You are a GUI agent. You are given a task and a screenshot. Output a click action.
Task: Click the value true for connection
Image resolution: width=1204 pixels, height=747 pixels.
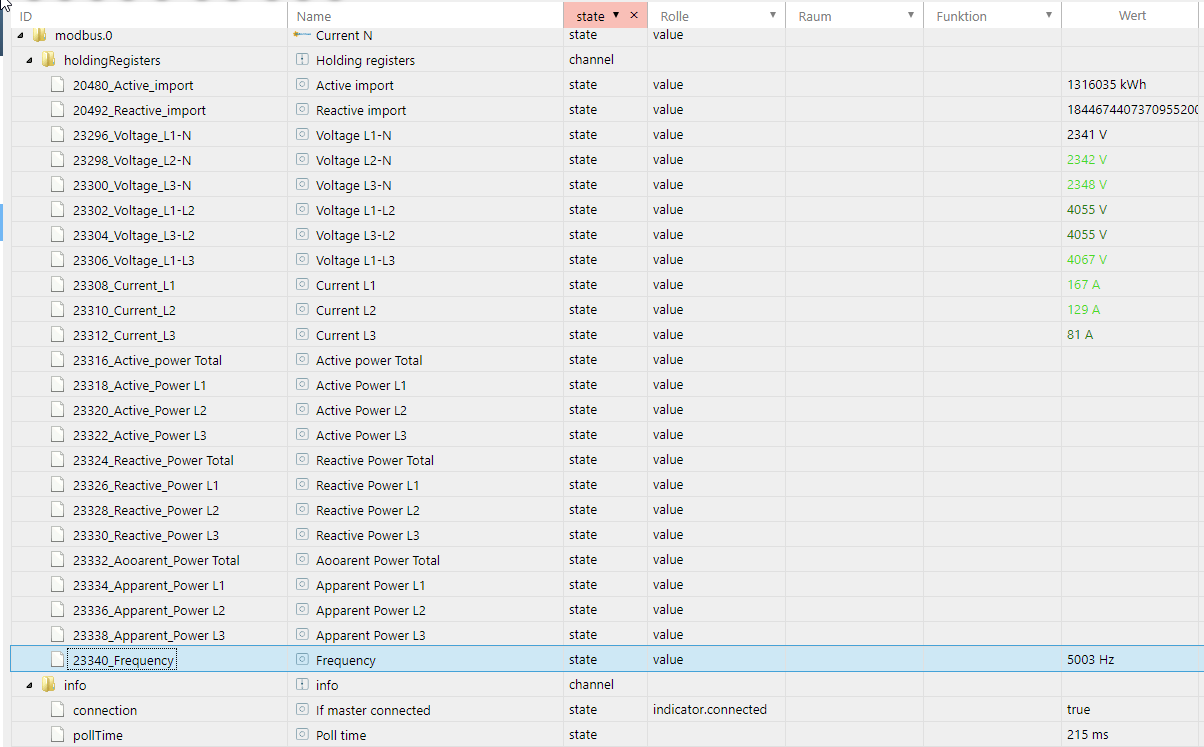1080,710
